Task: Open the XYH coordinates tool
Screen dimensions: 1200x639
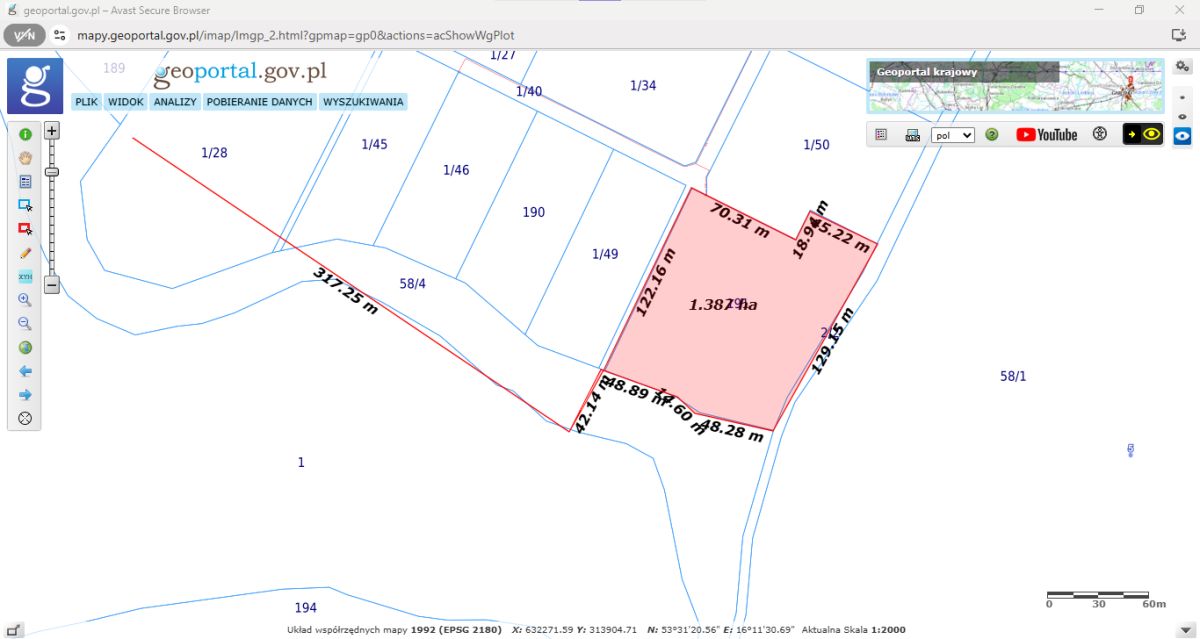Action: 25,276
